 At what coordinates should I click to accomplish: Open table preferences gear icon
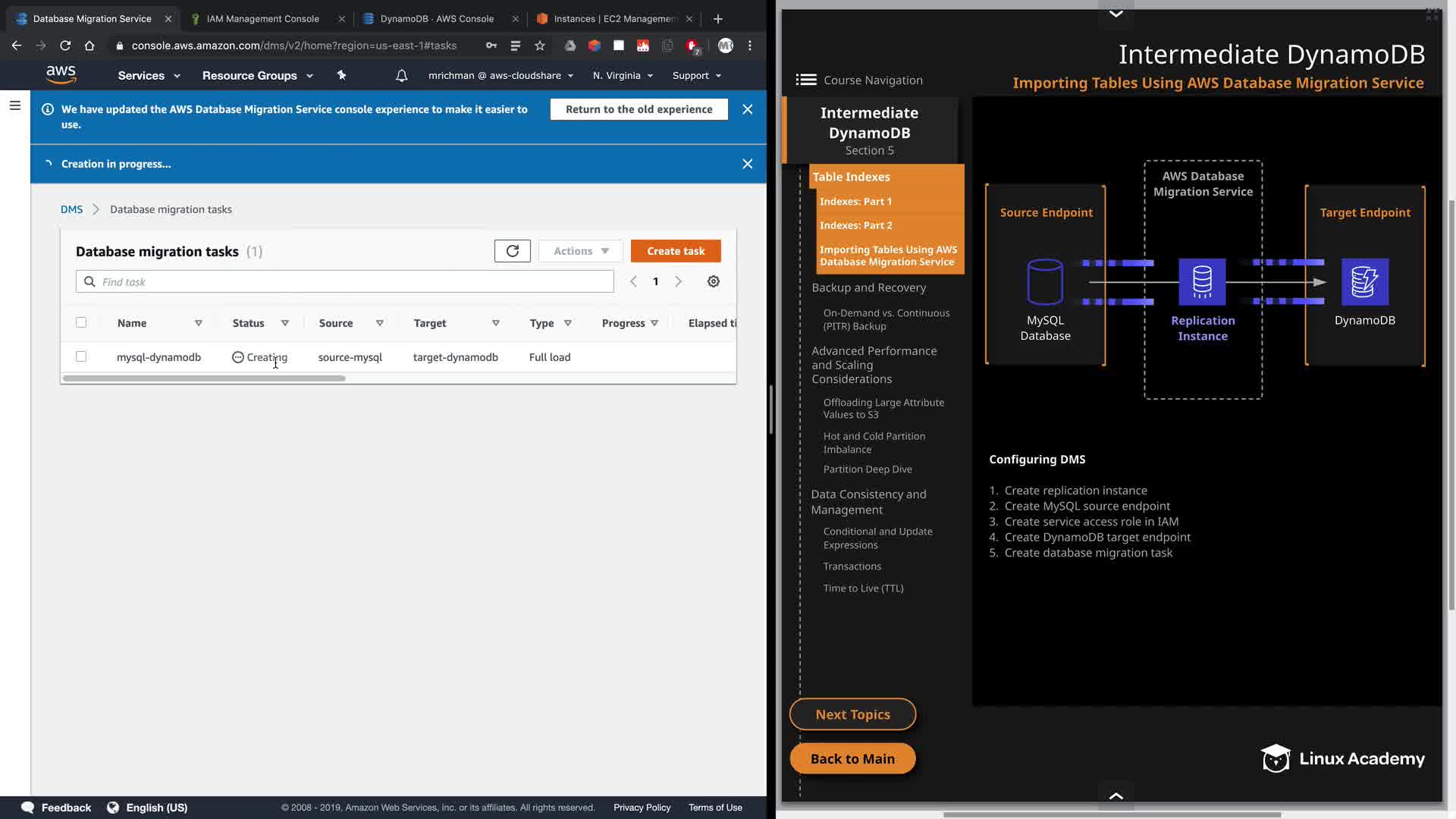713,281
